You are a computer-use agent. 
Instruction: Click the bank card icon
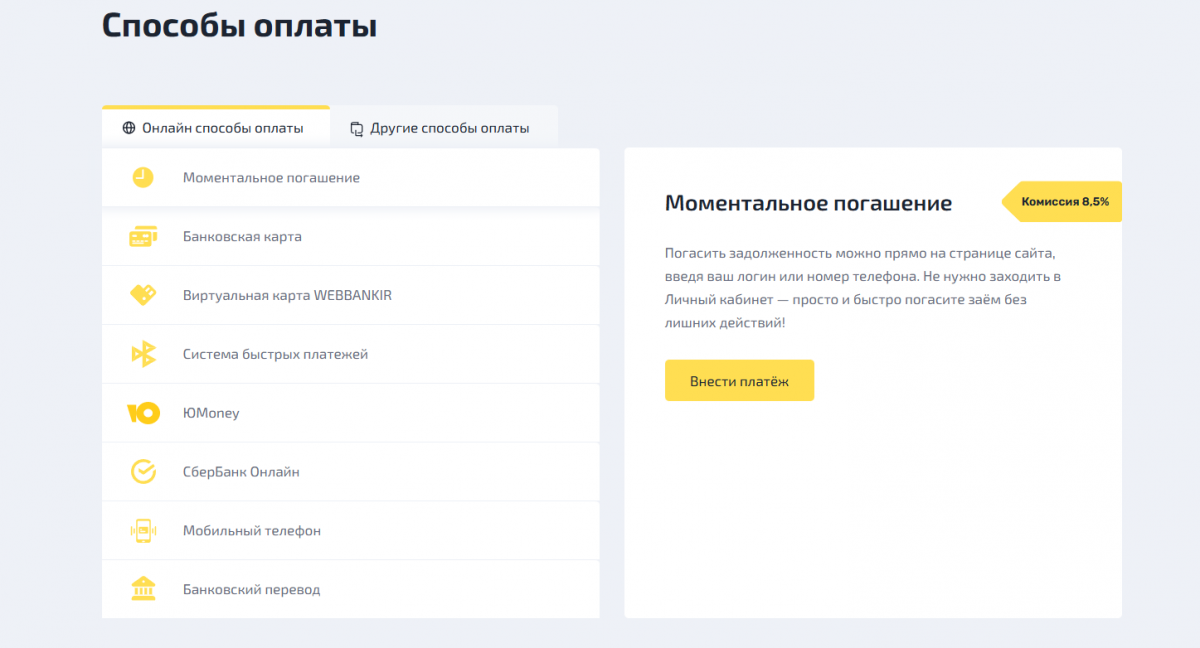143,237
